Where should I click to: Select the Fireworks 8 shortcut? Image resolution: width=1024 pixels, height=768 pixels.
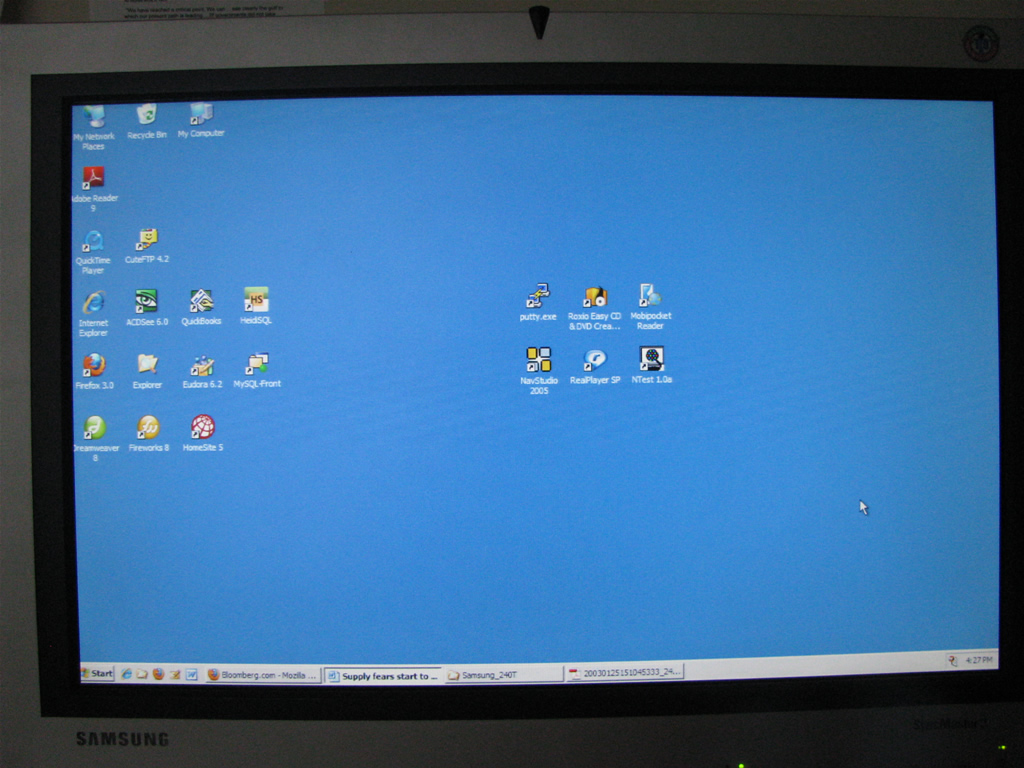148,434
